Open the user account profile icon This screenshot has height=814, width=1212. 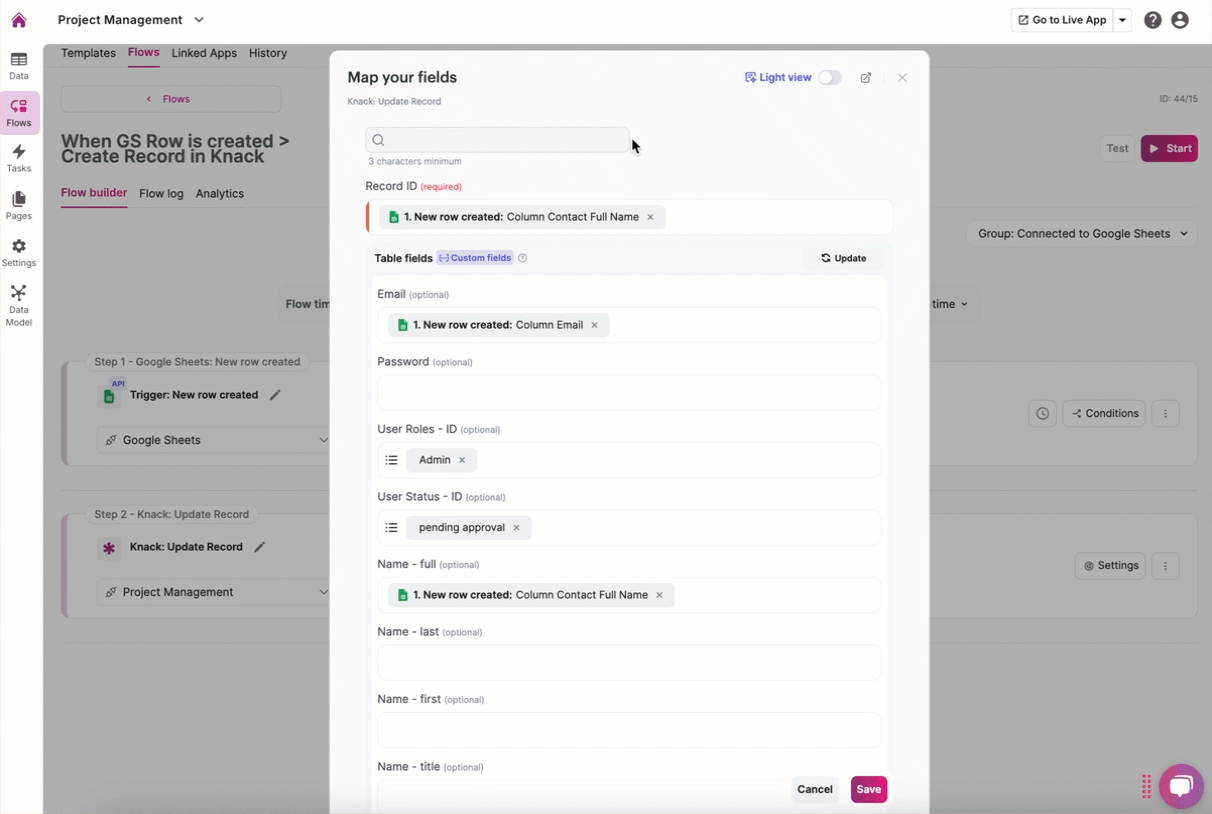point(1180,20)
